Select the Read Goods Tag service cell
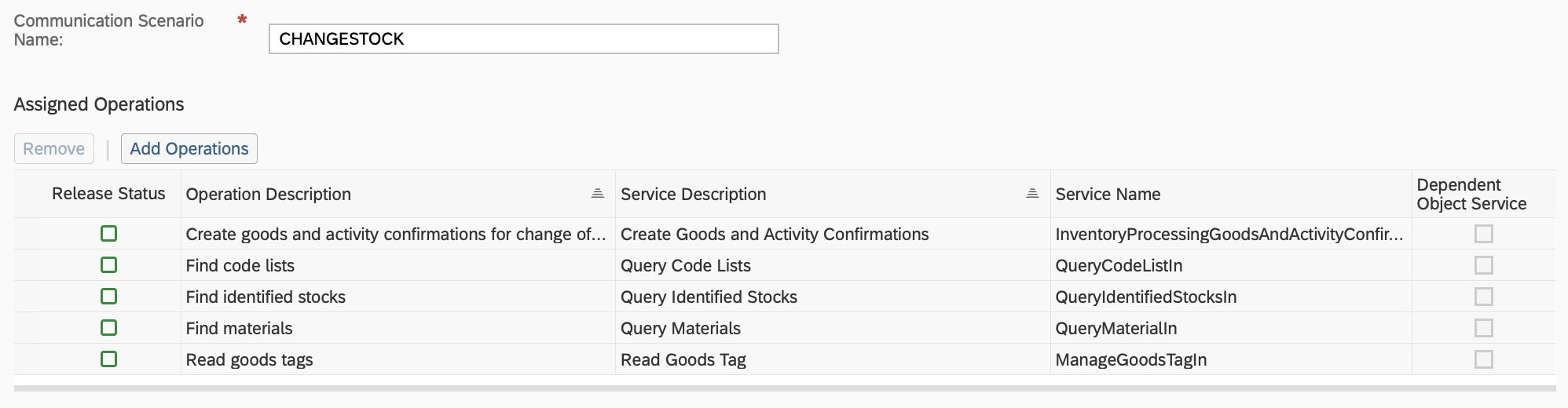Screen dimensions: 1568x408 683,360
